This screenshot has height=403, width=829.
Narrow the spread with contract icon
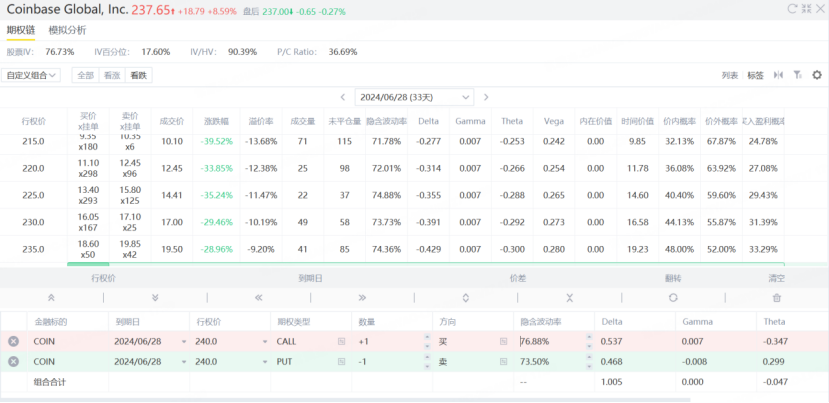569,298
